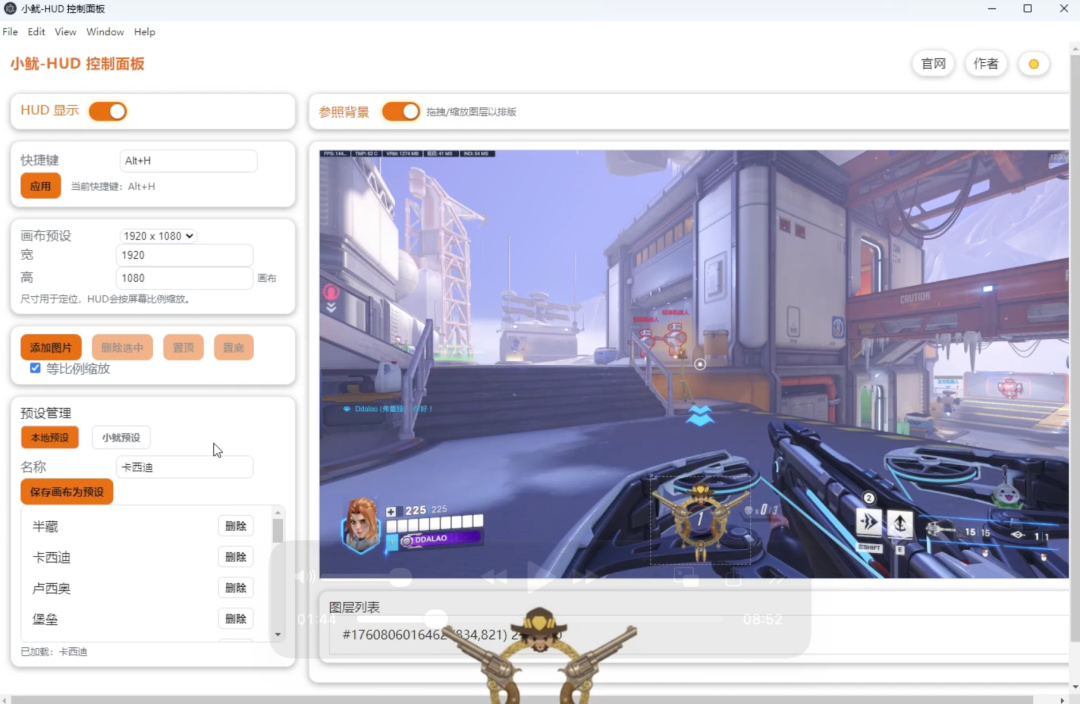Screen dimensions: 1080x704
Task: Click the 当前快捷键：Alt+H text
Action: pyautogui.click(x=113, y=187)
